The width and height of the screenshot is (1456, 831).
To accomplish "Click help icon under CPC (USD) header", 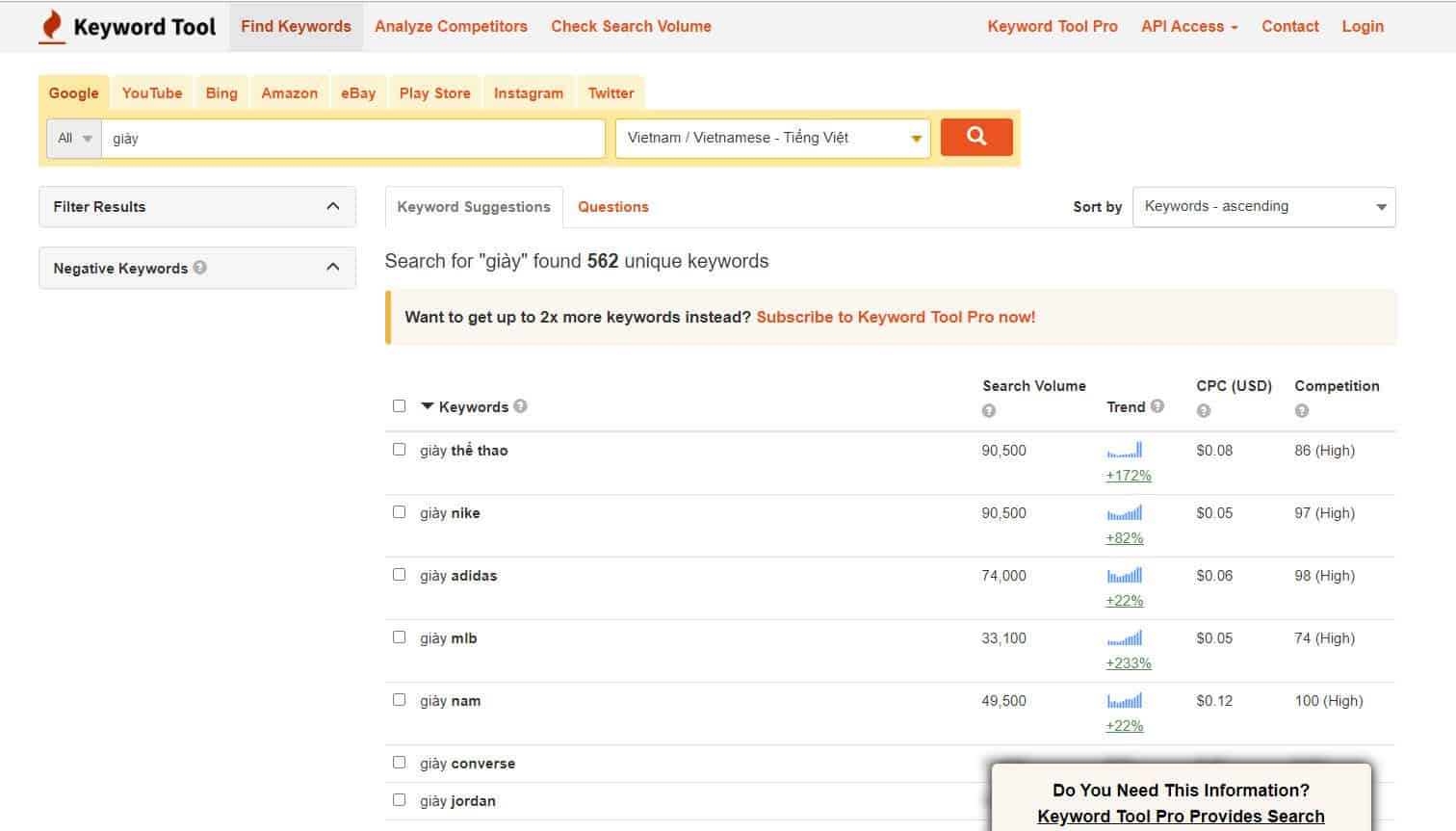I will 1203,411.
